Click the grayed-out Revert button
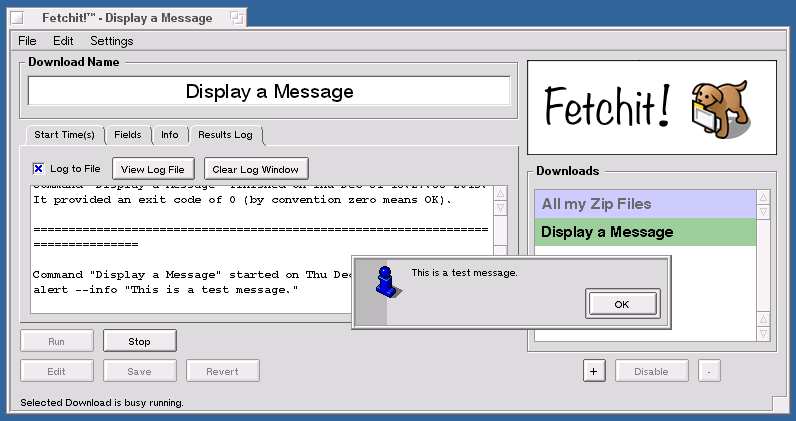Image resolution: width=796 pixels, height=421 pixels. pyautogui.click(x=222, y=371)
